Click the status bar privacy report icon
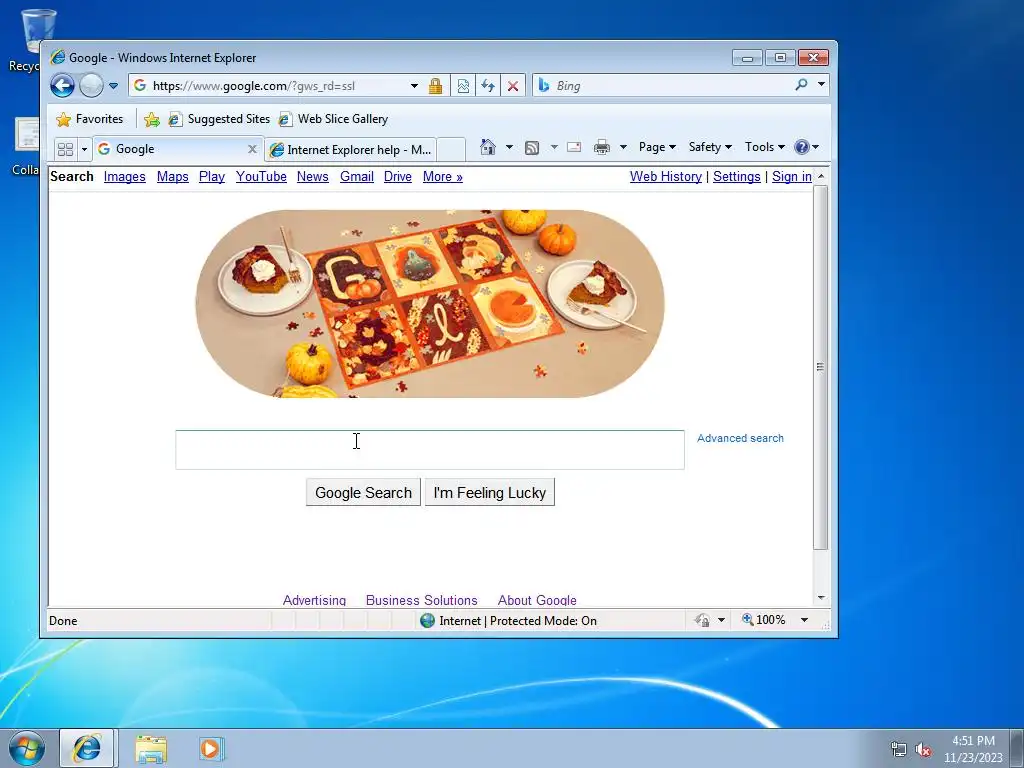1024x768 pixels. click(702, 620)
